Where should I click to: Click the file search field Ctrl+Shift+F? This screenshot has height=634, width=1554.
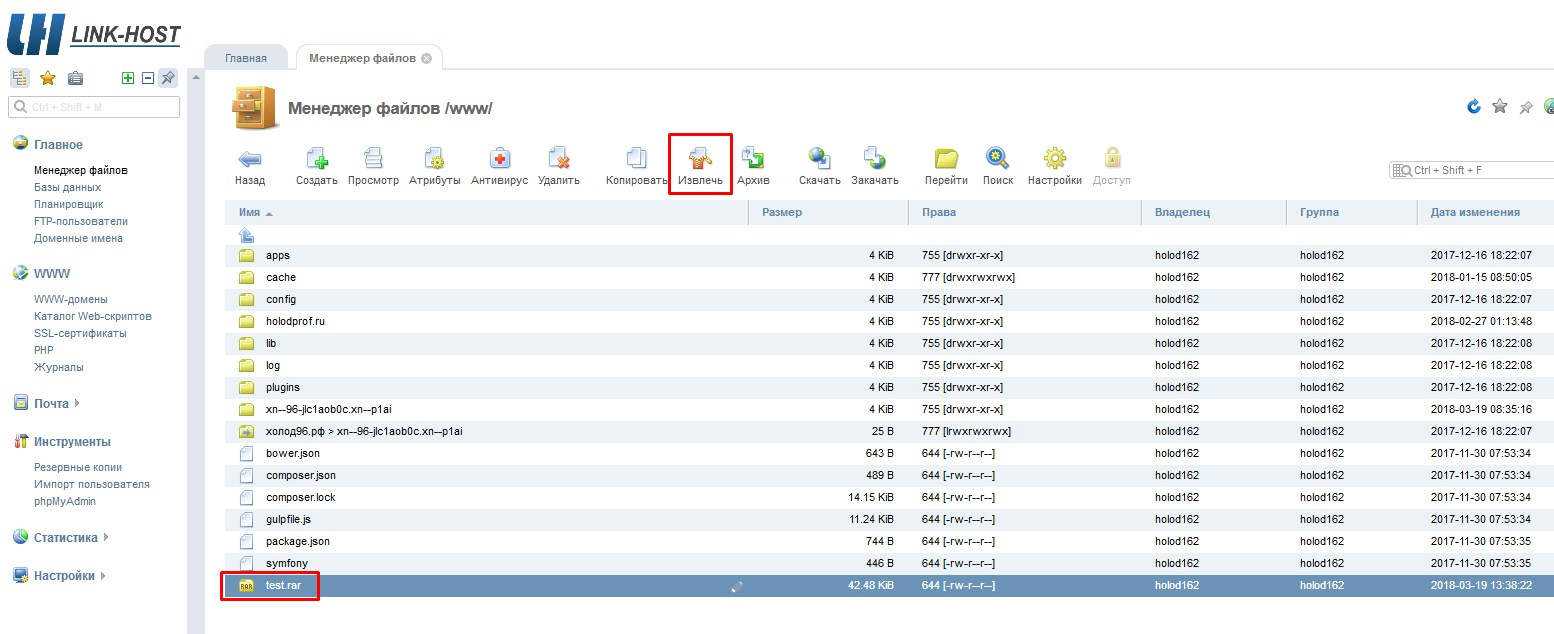pyautogui.click(x=1475, y=170)
